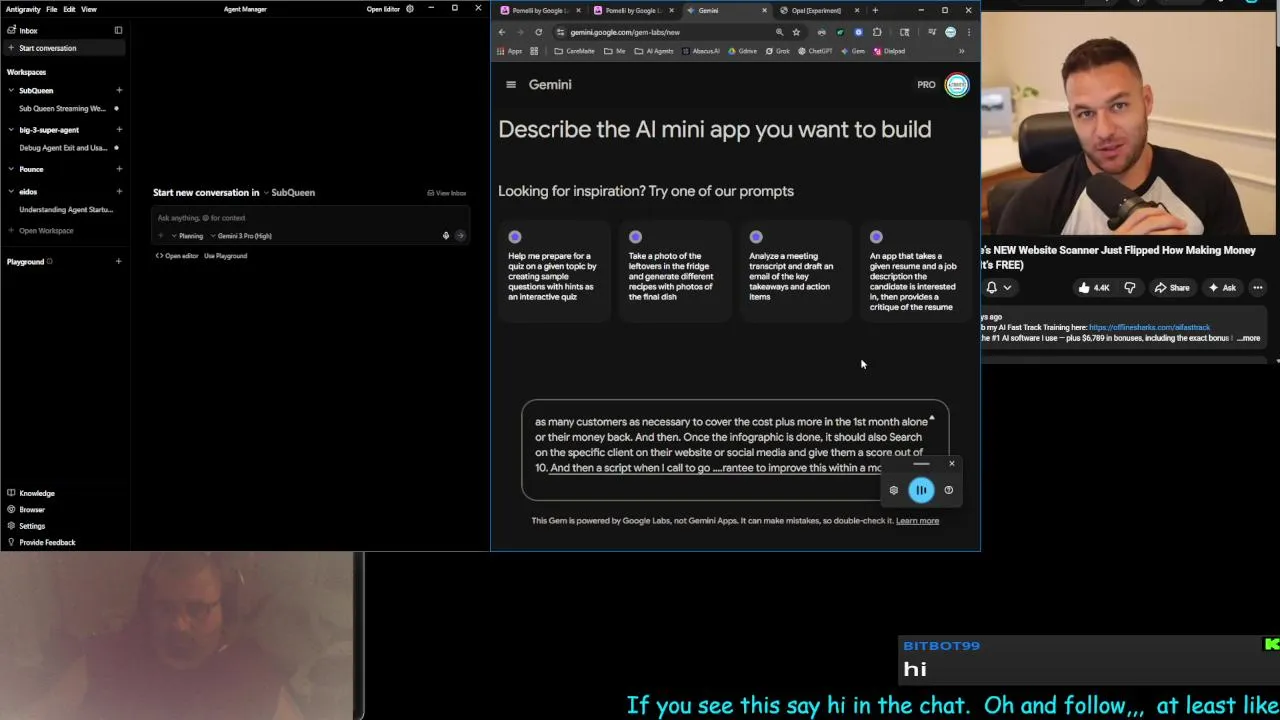Open the dictation widget help icon
This screenshot has width=1280, height=720.
pos(949,490)
